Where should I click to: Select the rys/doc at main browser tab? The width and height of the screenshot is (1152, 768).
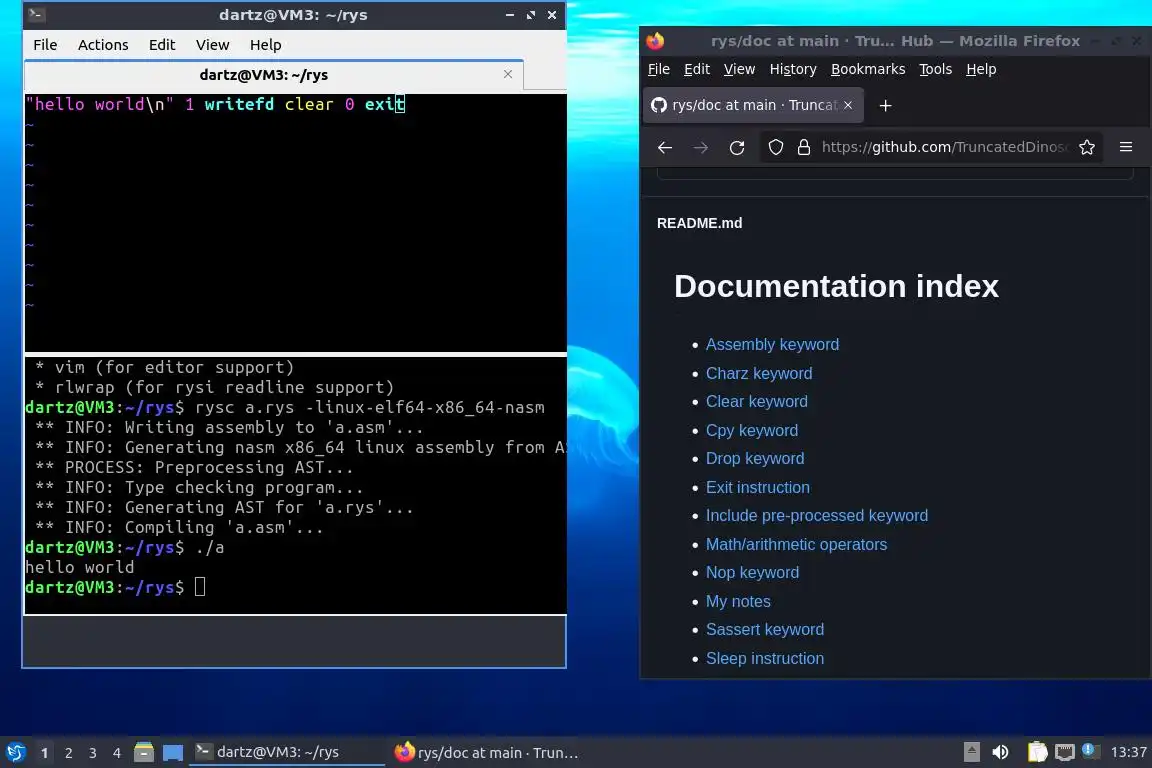[x=753, y=105]
